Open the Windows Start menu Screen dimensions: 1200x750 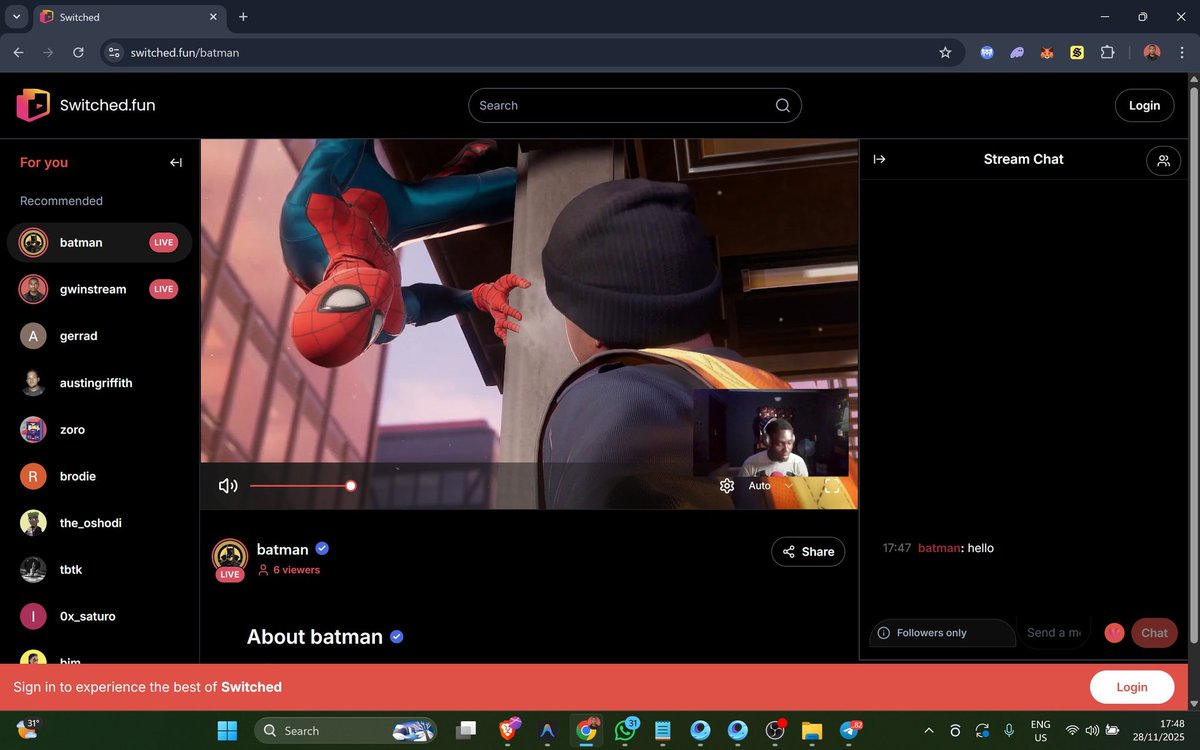click(227, 731)
